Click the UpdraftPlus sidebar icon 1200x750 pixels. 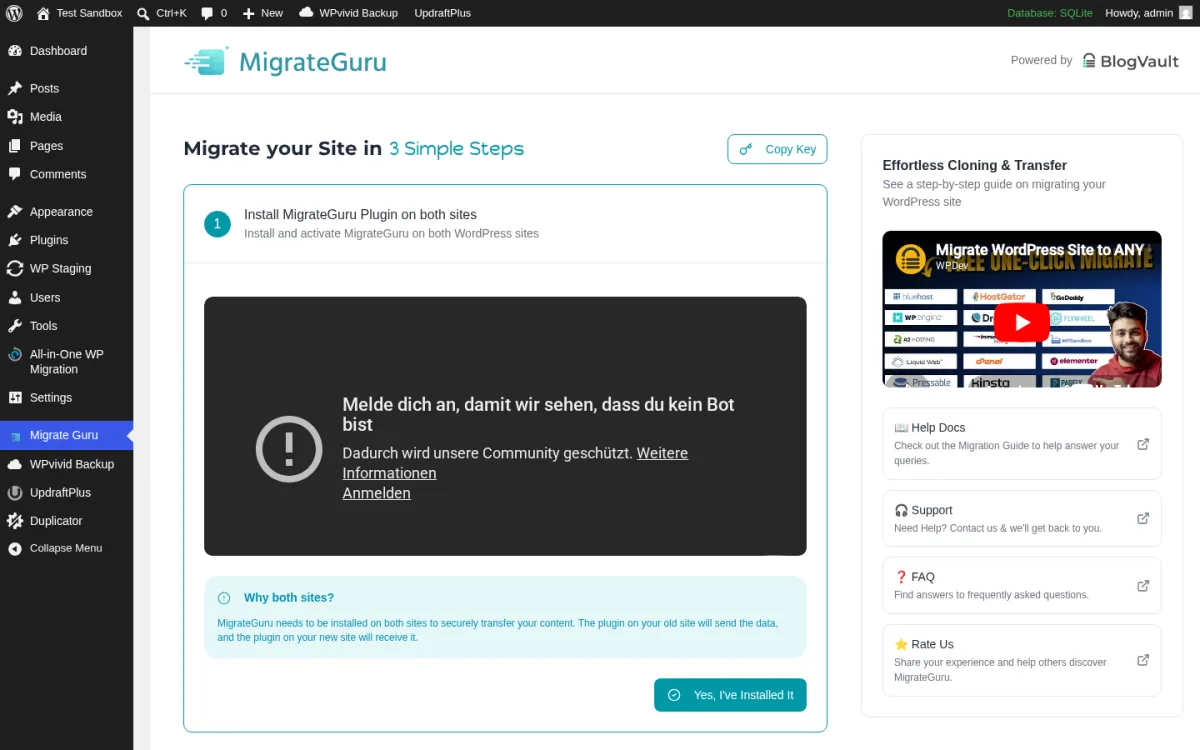pyautogui.click(x=15, y=493)
